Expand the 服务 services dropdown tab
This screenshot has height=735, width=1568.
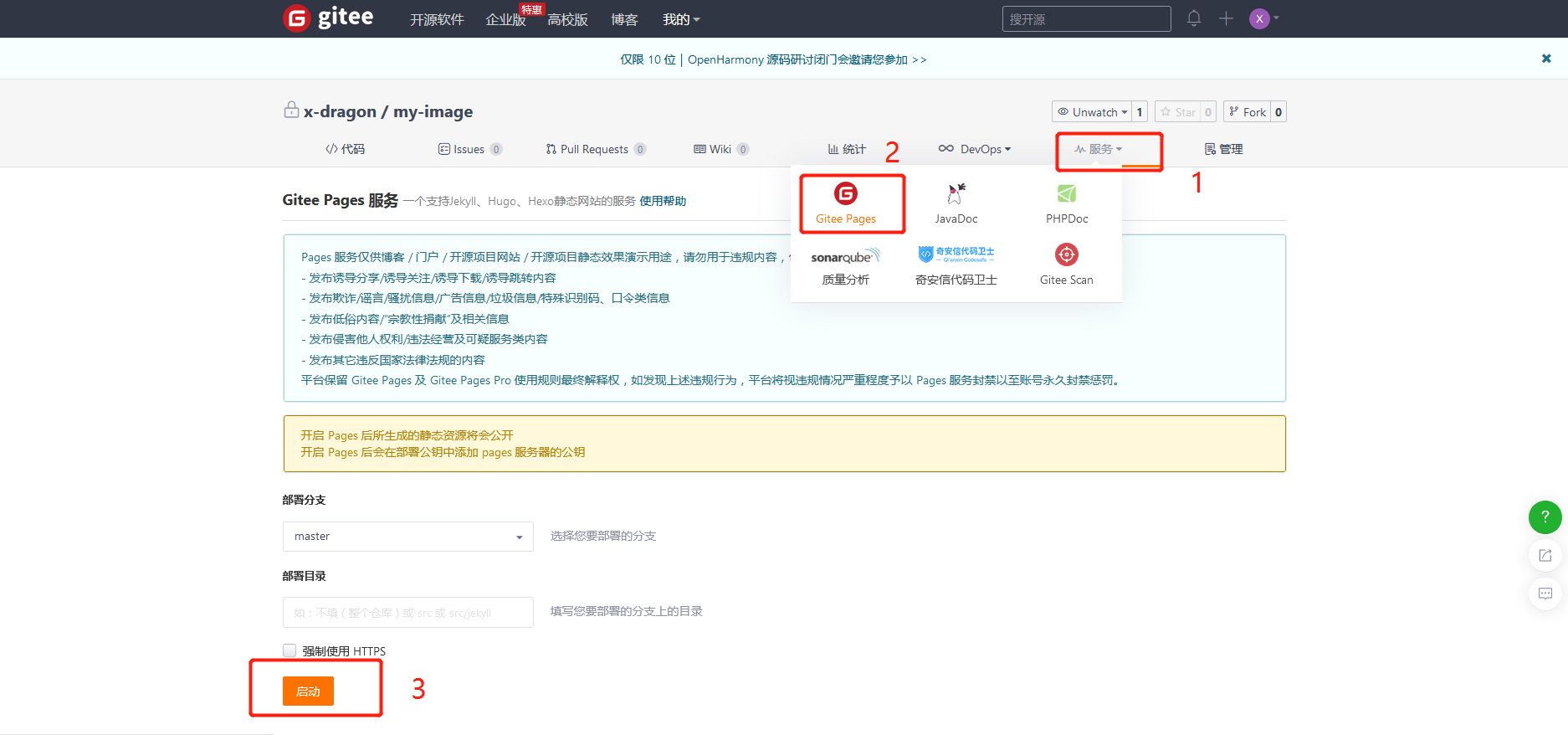click(1099, 149)
